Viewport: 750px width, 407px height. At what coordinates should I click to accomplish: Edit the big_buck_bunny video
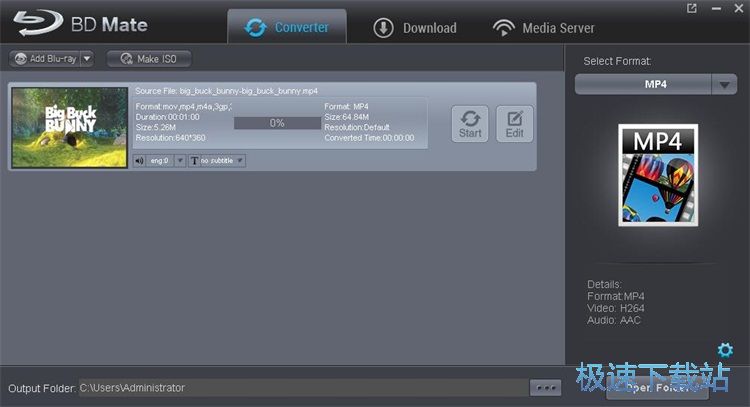[515, 124]
